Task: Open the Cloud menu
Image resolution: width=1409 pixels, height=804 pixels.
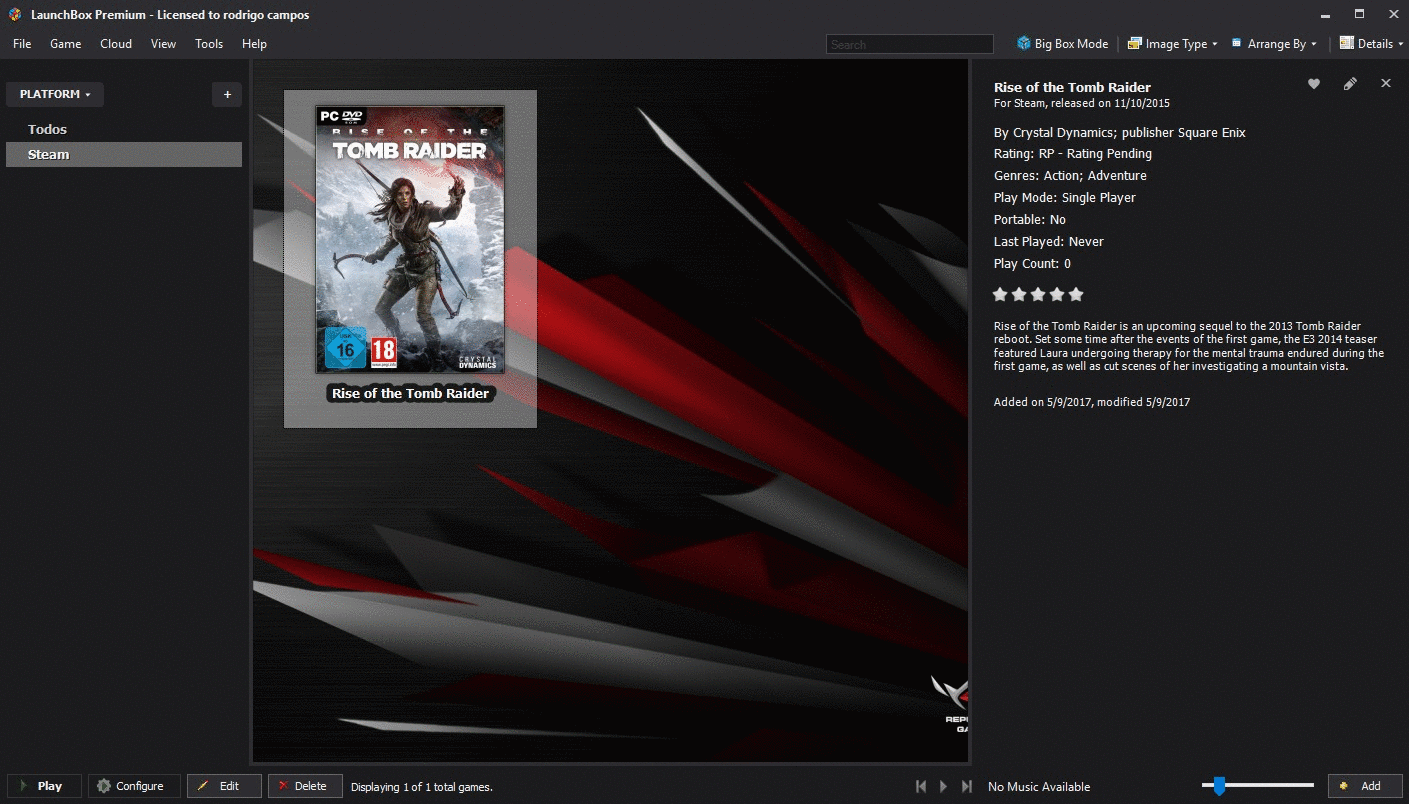Action: coord(116,44)
